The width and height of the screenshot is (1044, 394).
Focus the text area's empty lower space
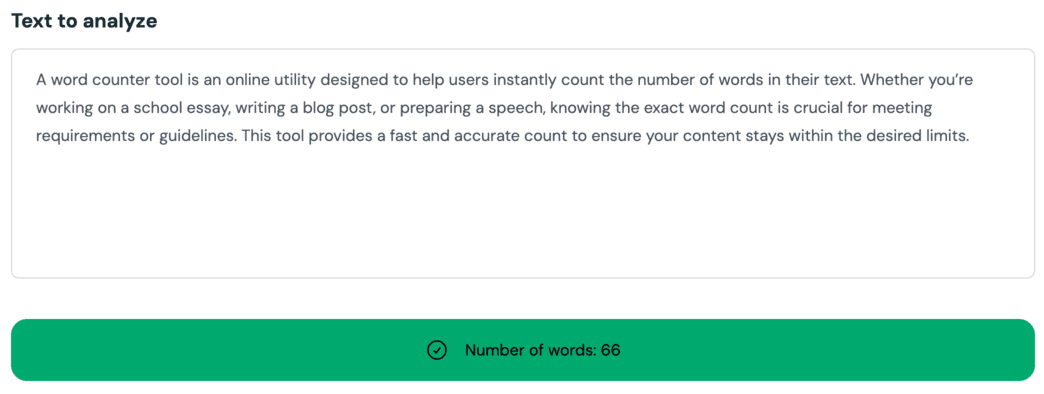[x=523, y=213]
